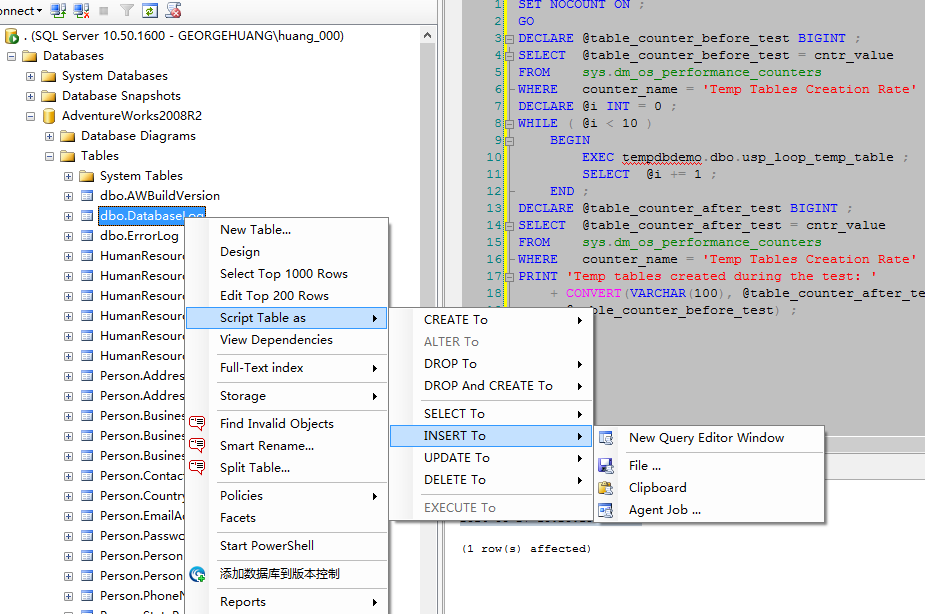Expand the Database Diagrams node
Image resolution: width=925 pixels, height=614 pixels.
click(x=50, y=136)
